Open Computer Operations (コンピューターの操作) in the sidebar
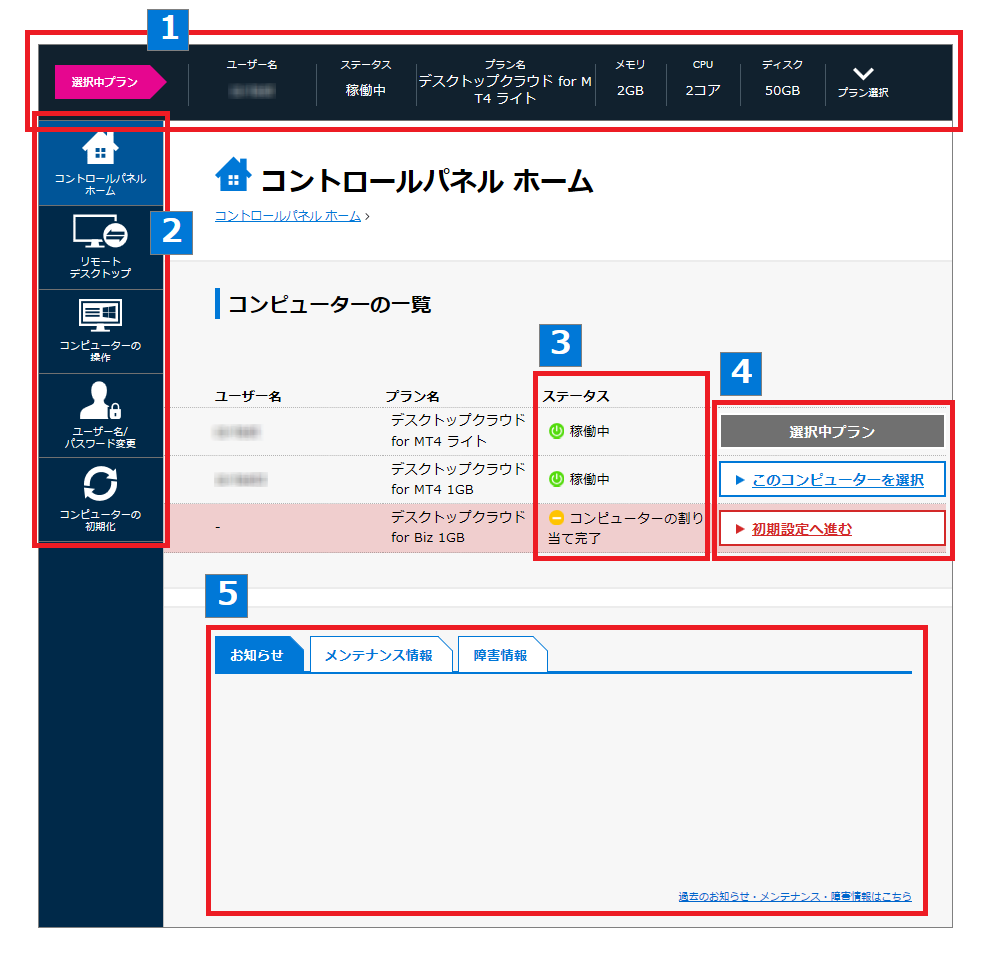 pos(100,331)
